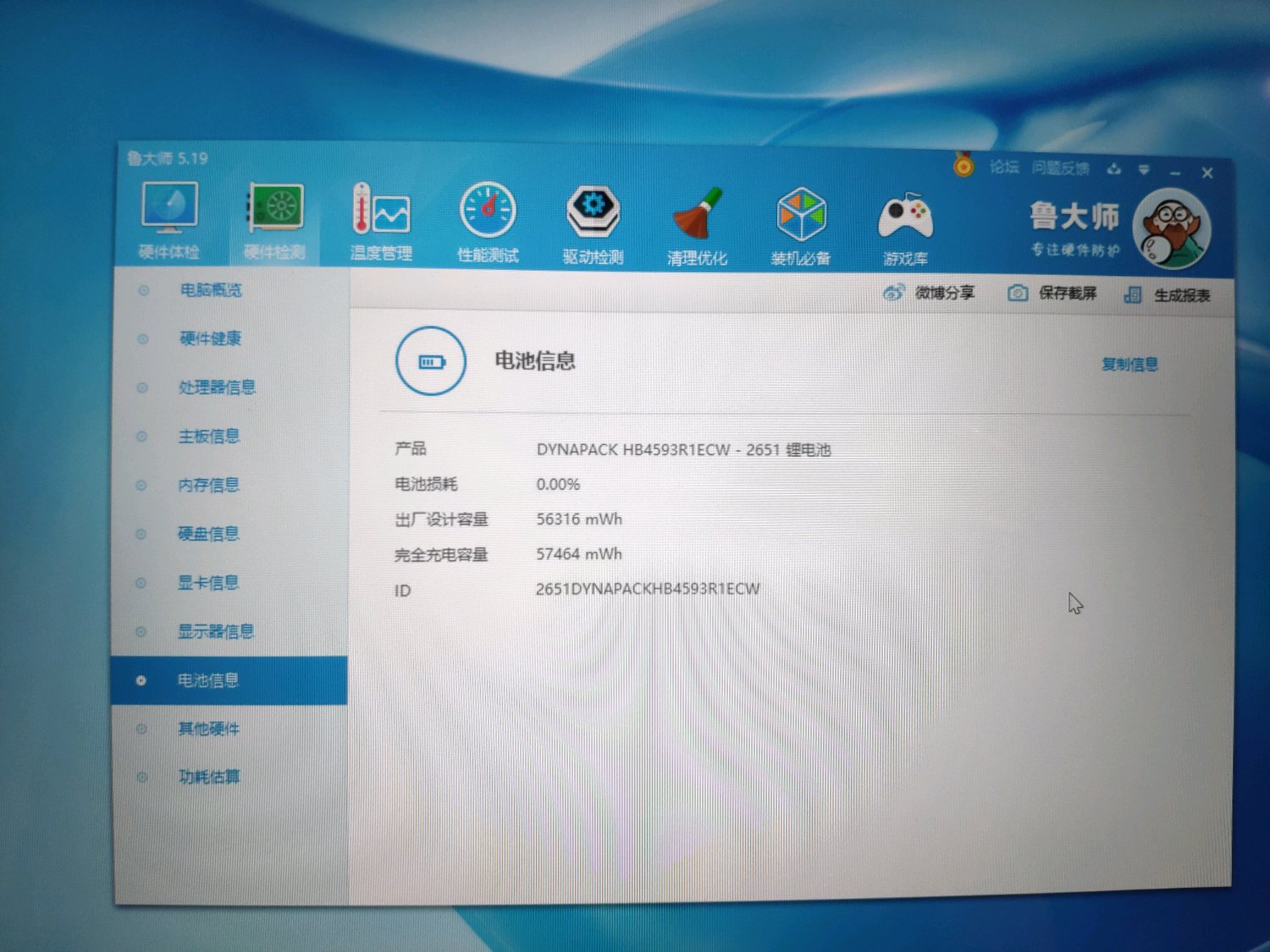This screenshot has height=952, width=1270.
Task: Open the 温度管理 temperature management icon
Action: (x=381, y=222)
